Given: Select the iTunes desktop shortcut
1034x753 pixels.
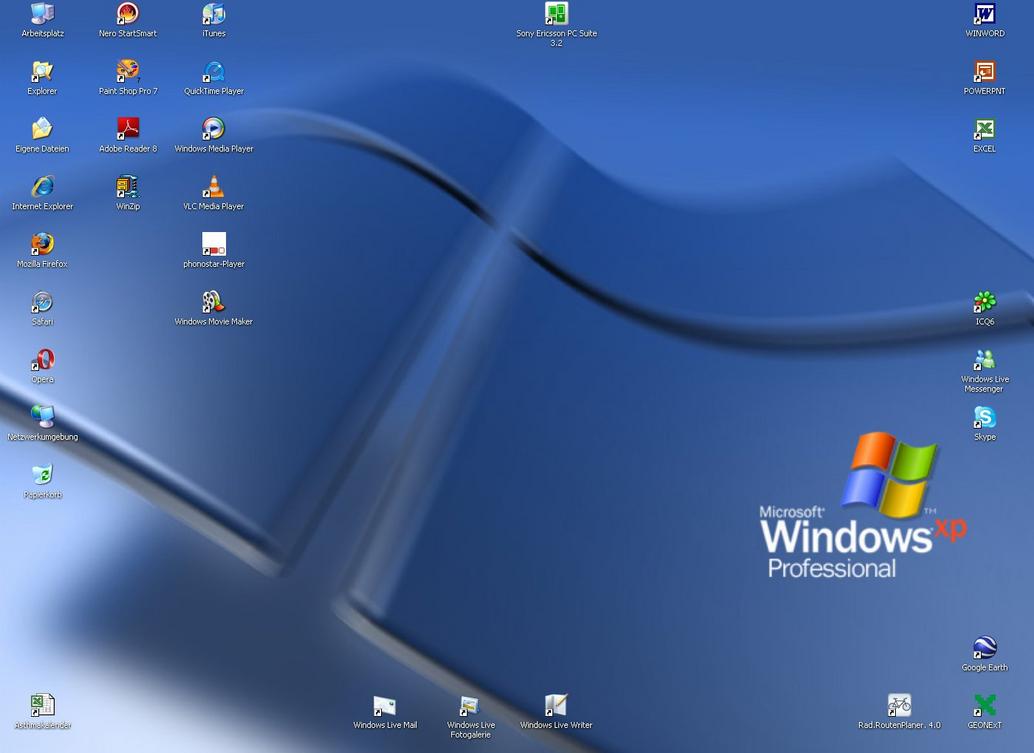Looking at the screenshot, I should 214,14.
